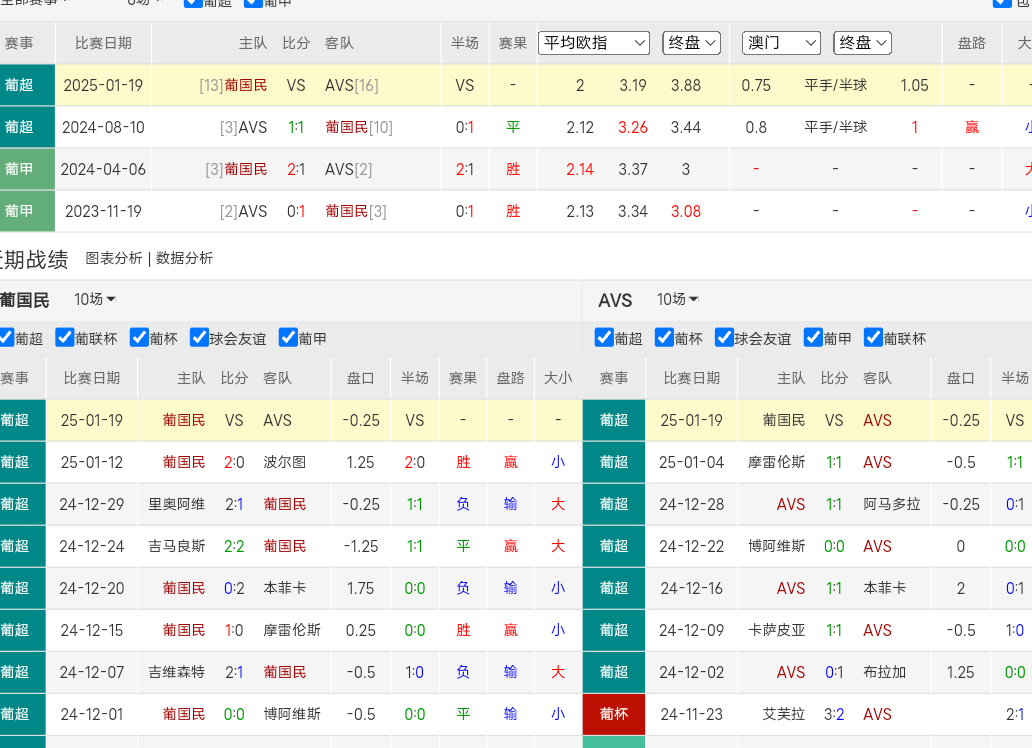Screen dimensions: 1032x748
Task: Click 博阿维斯 opponent in 24-12-01 row
Action: tap(292, 714)
